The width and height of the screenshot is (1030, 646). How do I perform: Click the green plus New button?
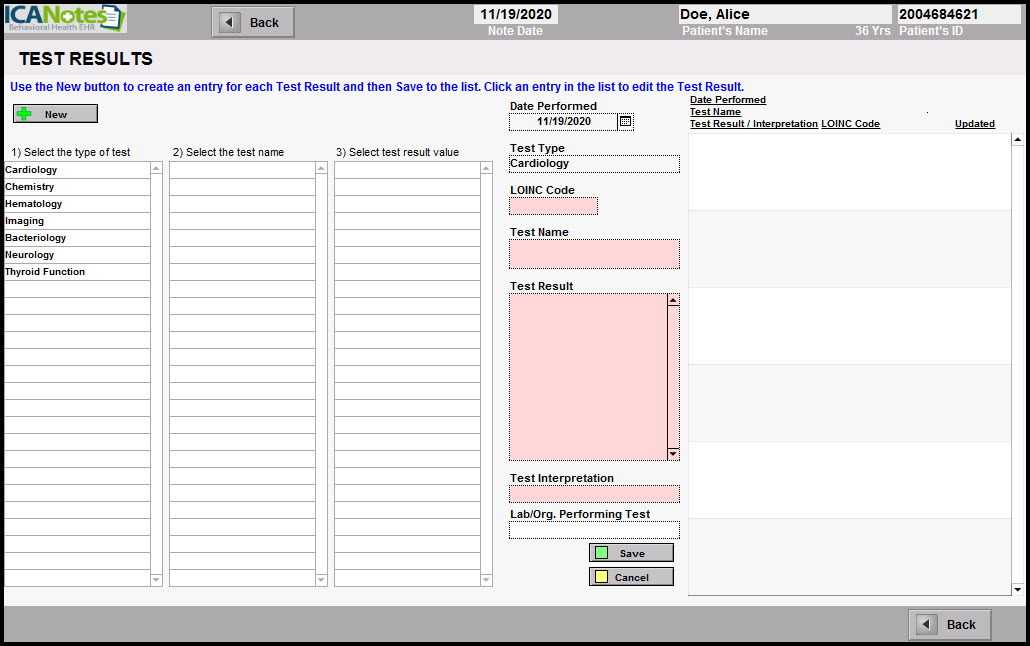tap(56, 114)
